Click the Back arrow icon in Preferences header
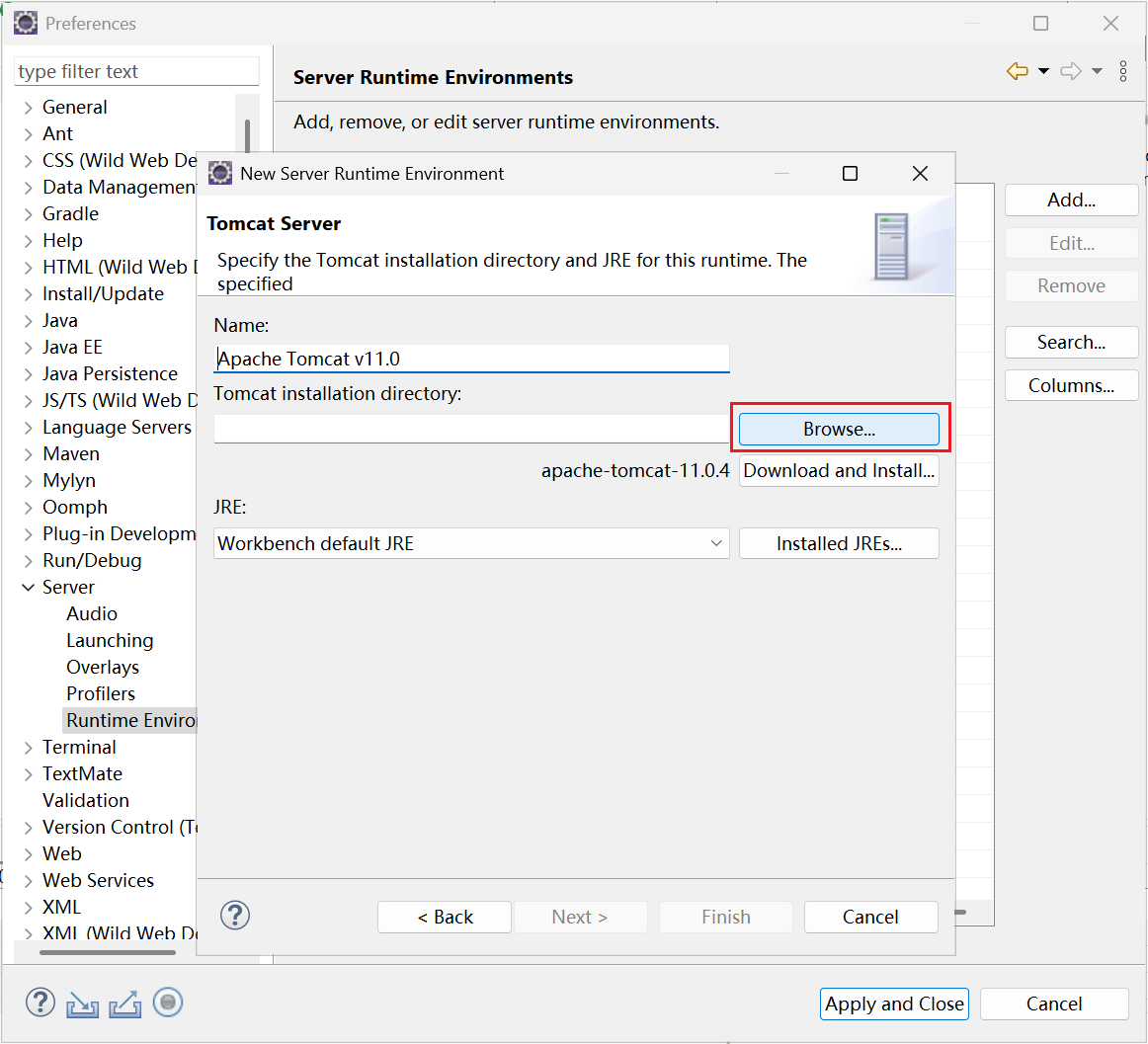 click(1018, 71)
